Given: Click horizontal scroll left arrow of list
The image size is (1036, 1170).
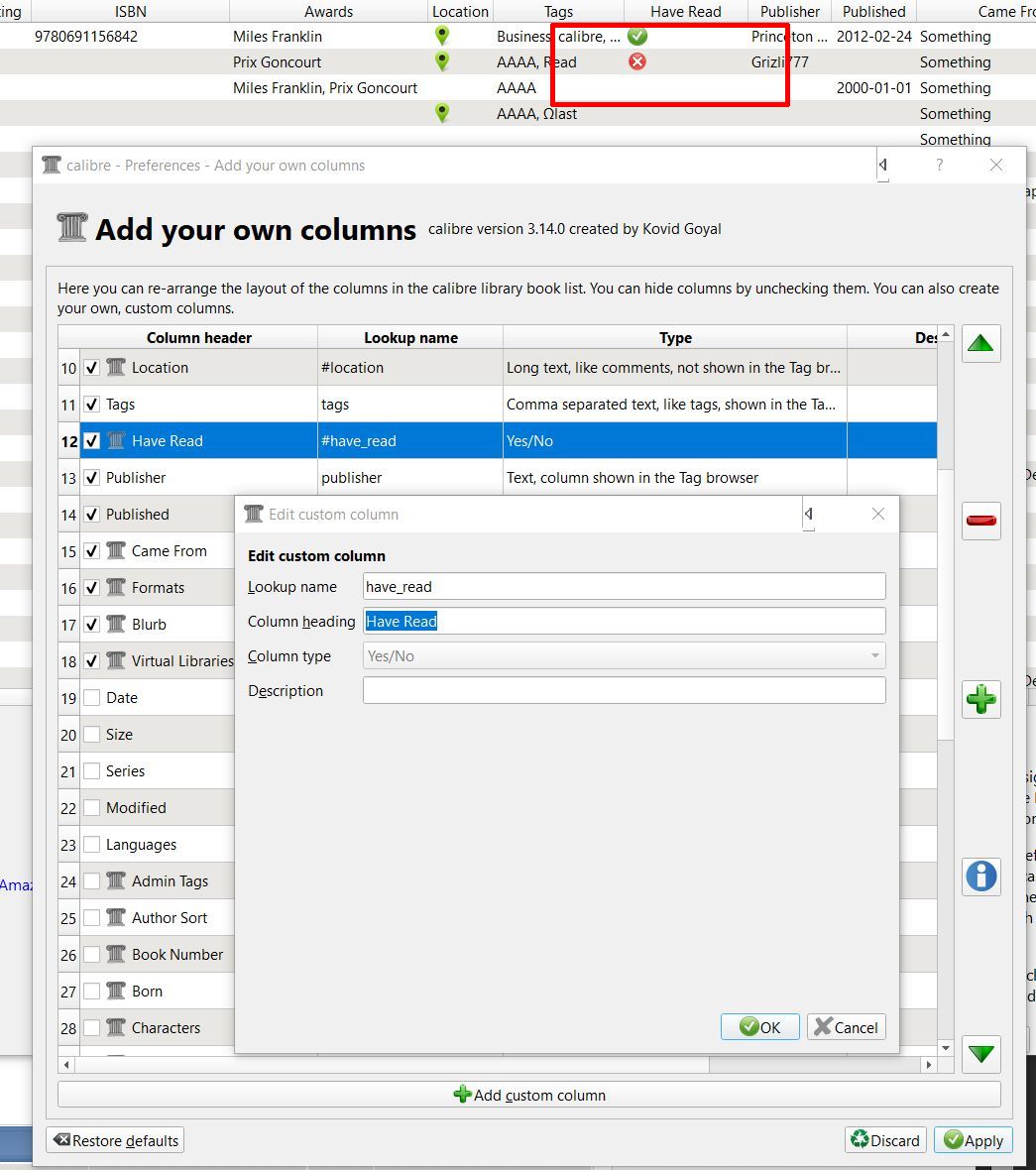Looking at the screenshot, I should (66, 1065).
